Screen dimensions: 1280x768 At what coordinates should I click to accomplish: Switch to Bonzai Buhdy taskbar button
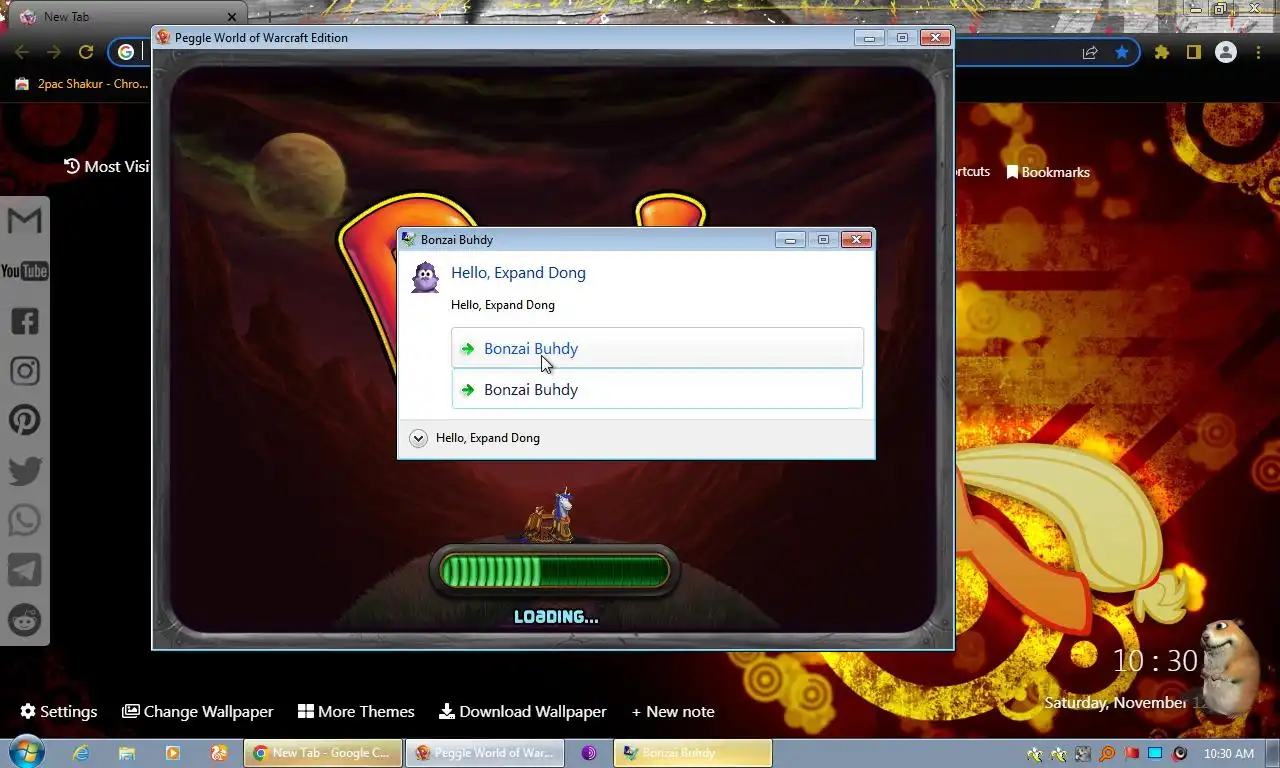(x=693, y=753)
